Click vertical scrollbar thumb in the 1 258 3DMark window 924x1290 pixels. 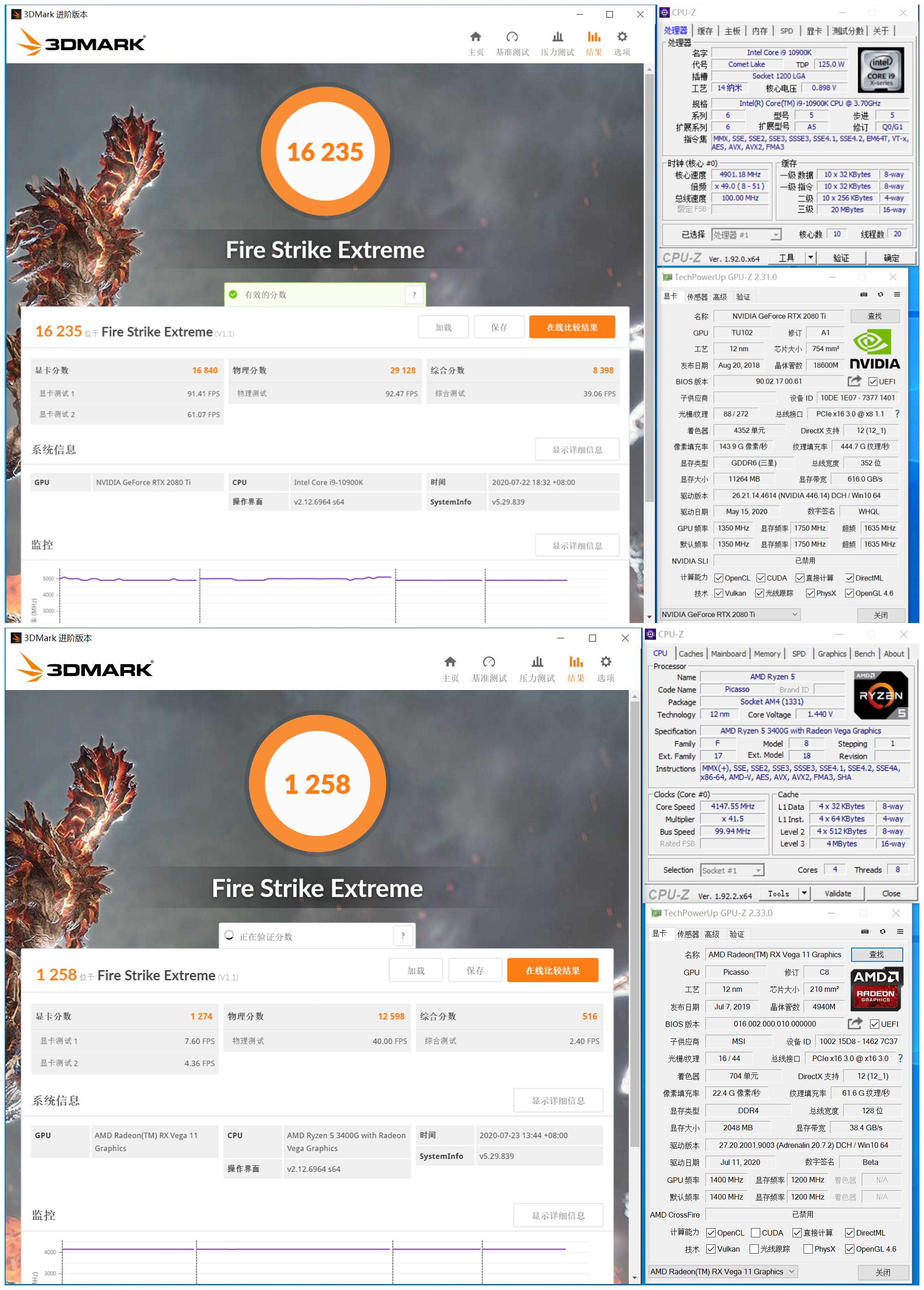(x=635, y=924)
